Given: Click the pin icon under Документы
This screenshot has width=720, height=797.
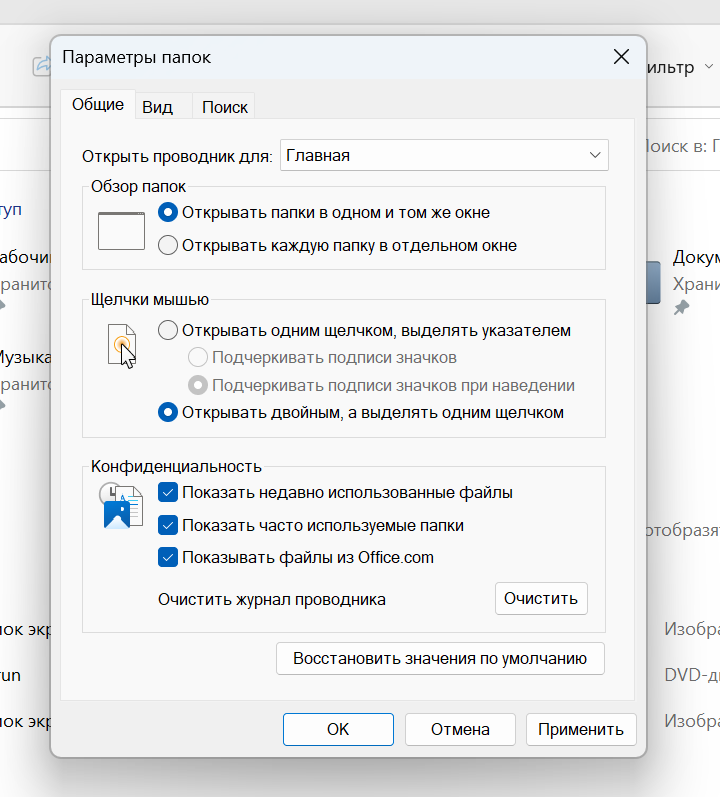Looking at the screenshot, I should tap(681, 307).
